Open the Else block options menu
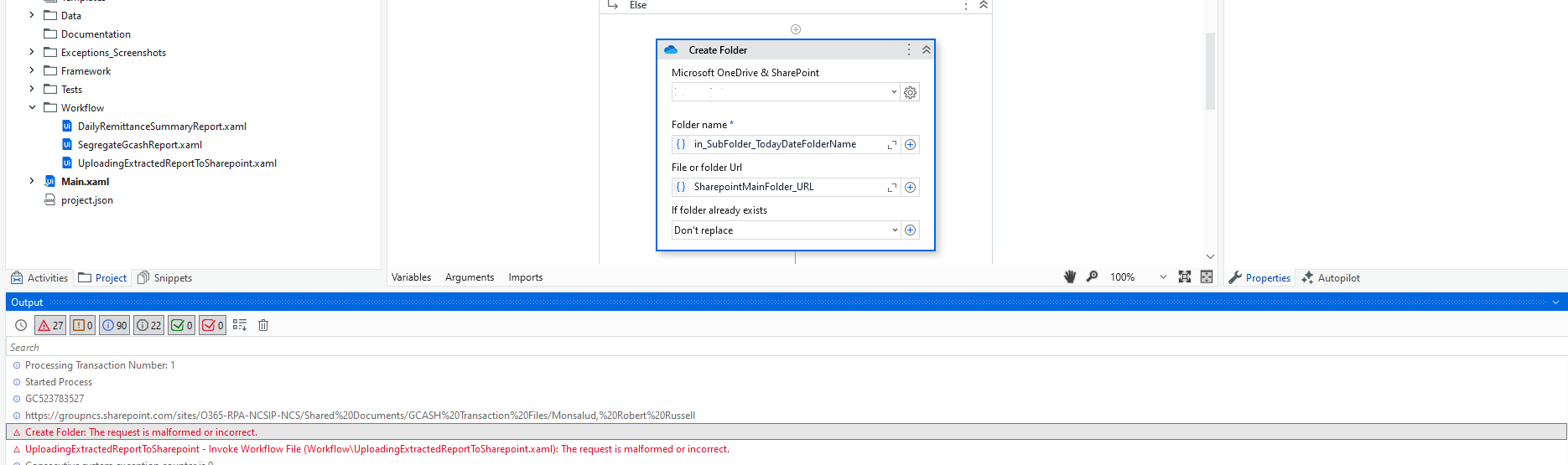The width and height of the screenshot is (1568, 465). (966, 6)
